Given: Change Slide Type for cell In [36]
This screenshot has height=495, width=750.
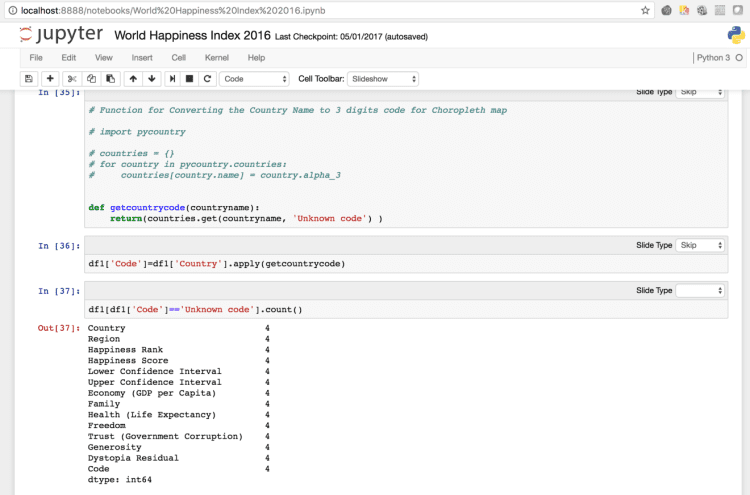Looking at the screenshot, I should [700, 245].
